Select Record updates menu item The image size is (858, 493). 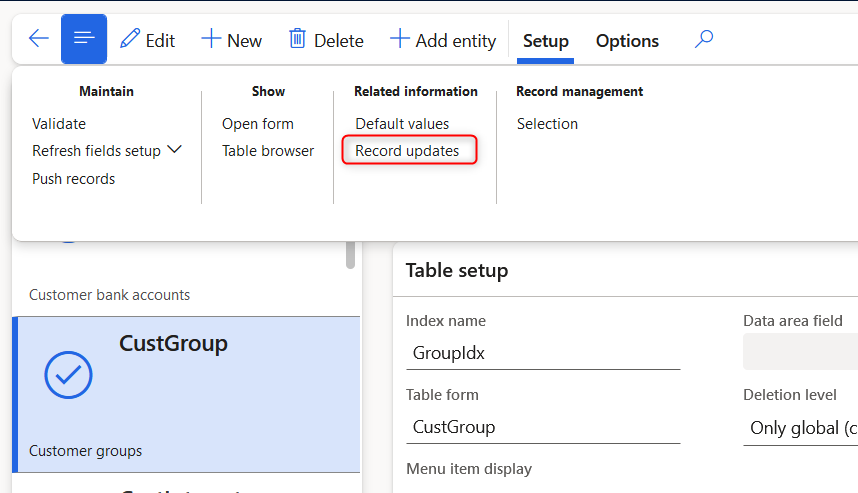(408, 151)
